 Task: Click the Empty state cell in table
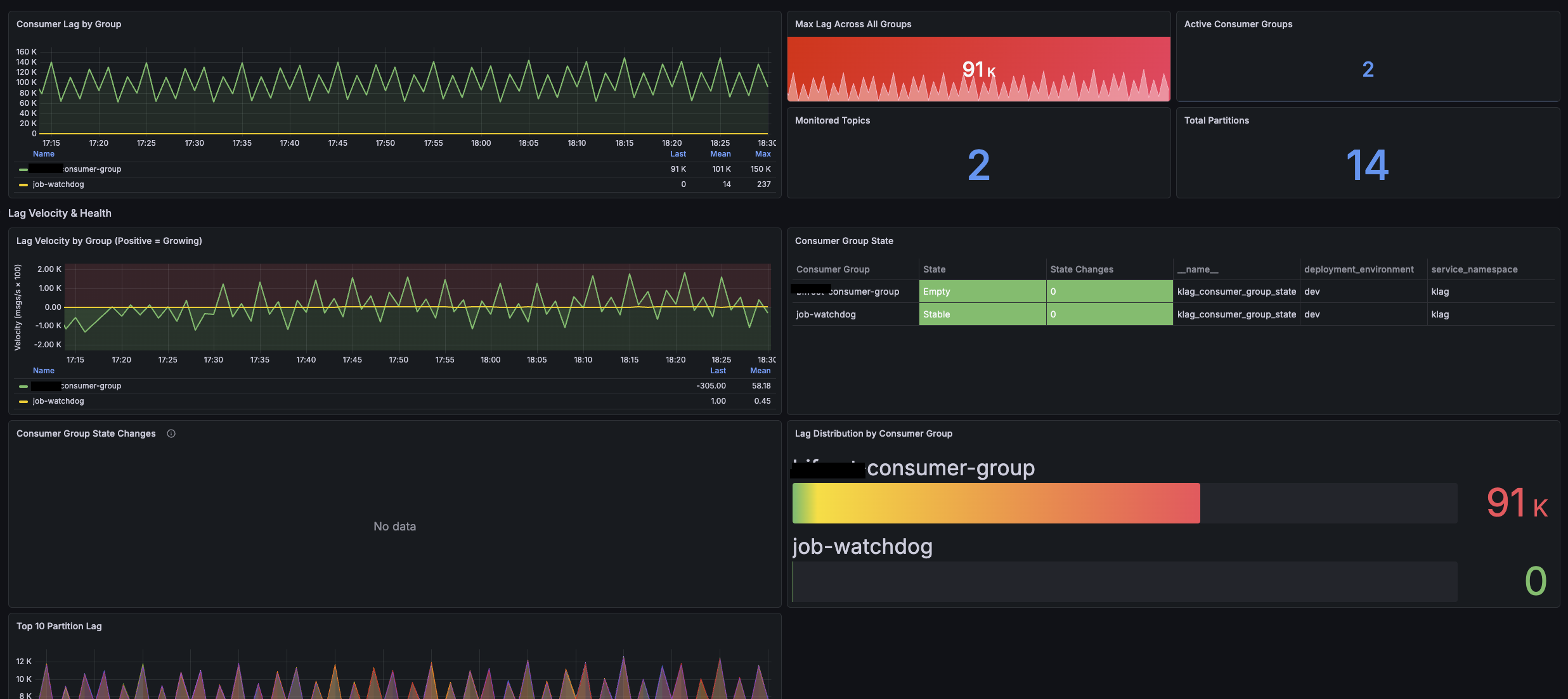tap(982, 292)
